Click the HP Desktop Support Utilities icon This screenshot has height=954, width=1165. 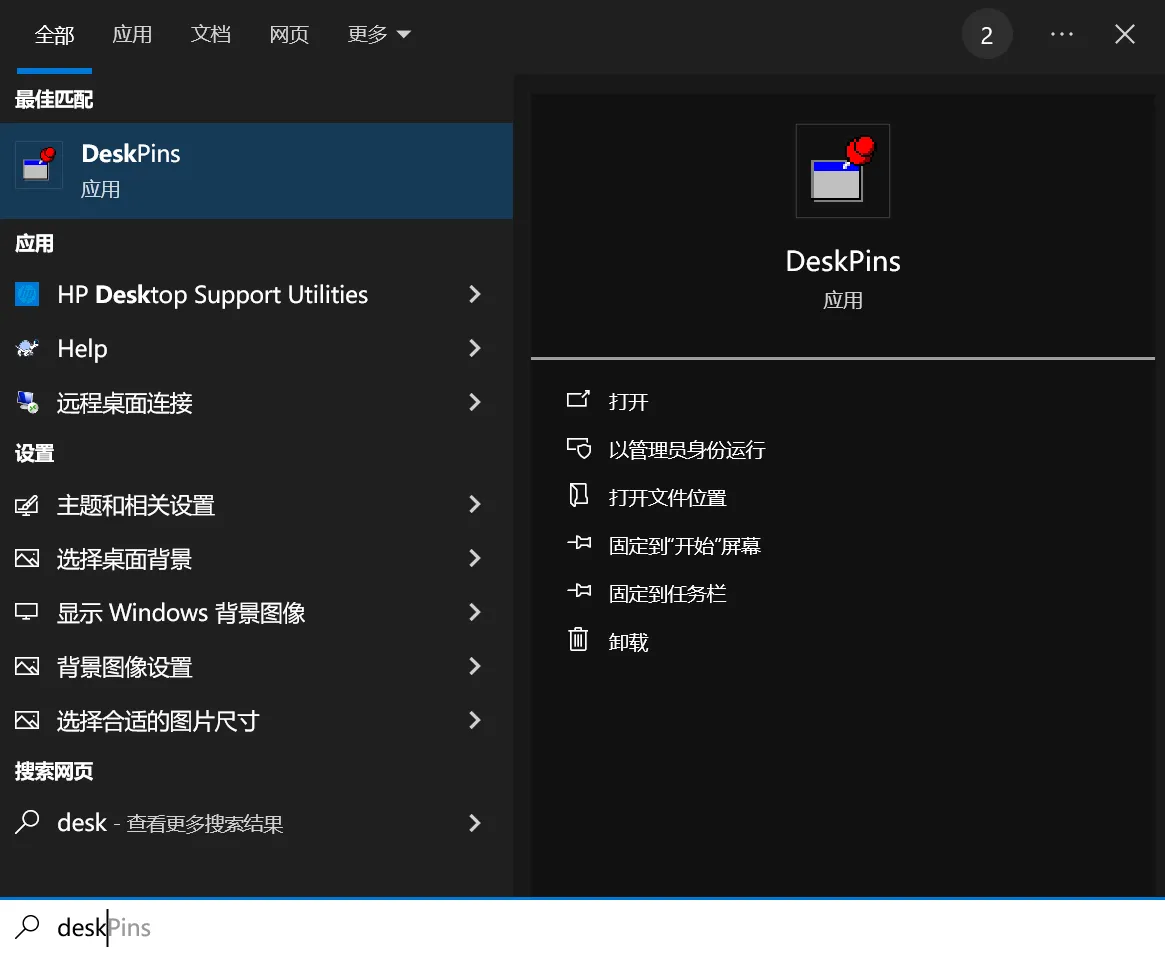27,294
